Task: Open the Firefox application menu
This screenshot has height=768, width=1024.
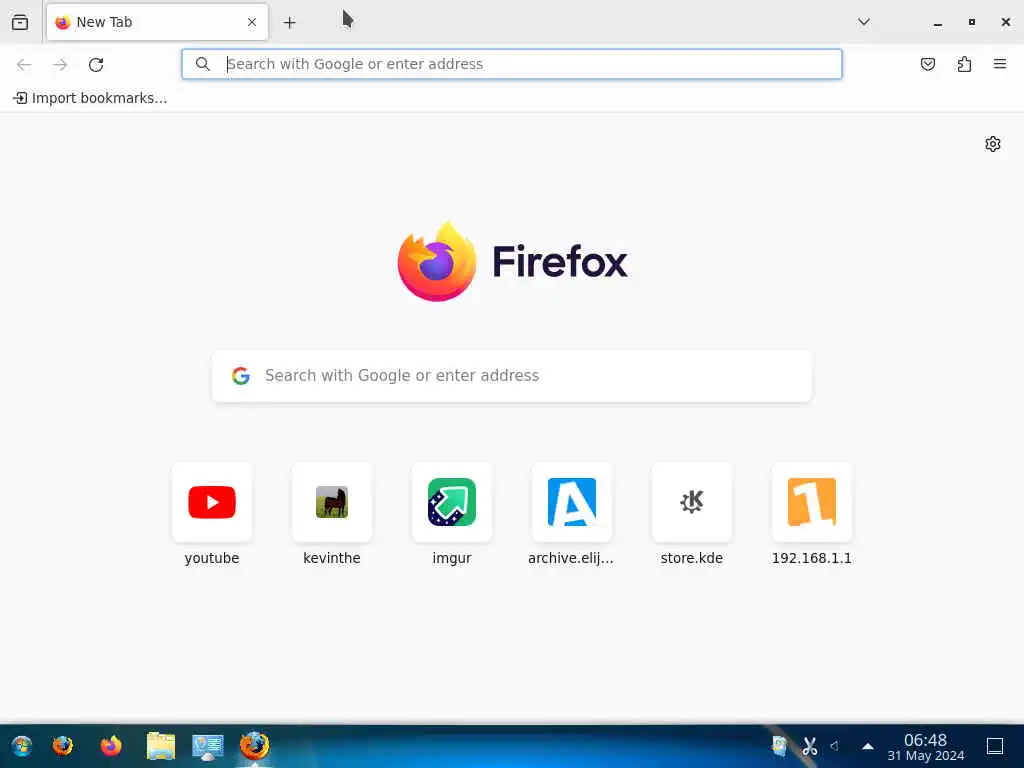Action: pos(1000,64)
